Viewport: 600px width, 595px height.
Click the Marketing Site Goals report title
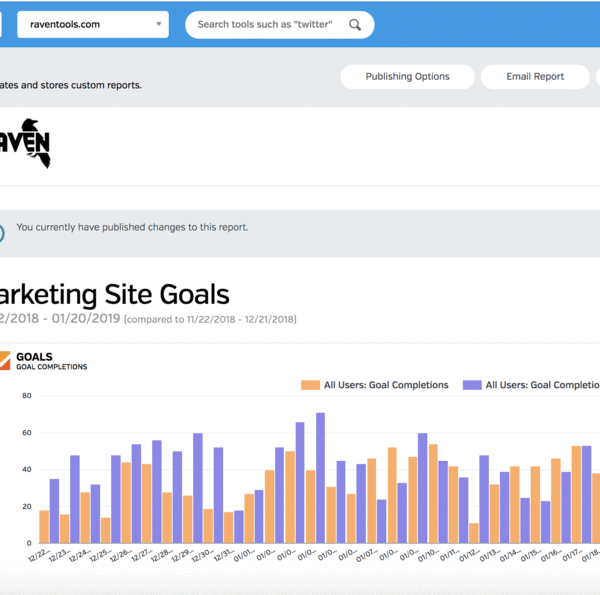tap(115, 294)
